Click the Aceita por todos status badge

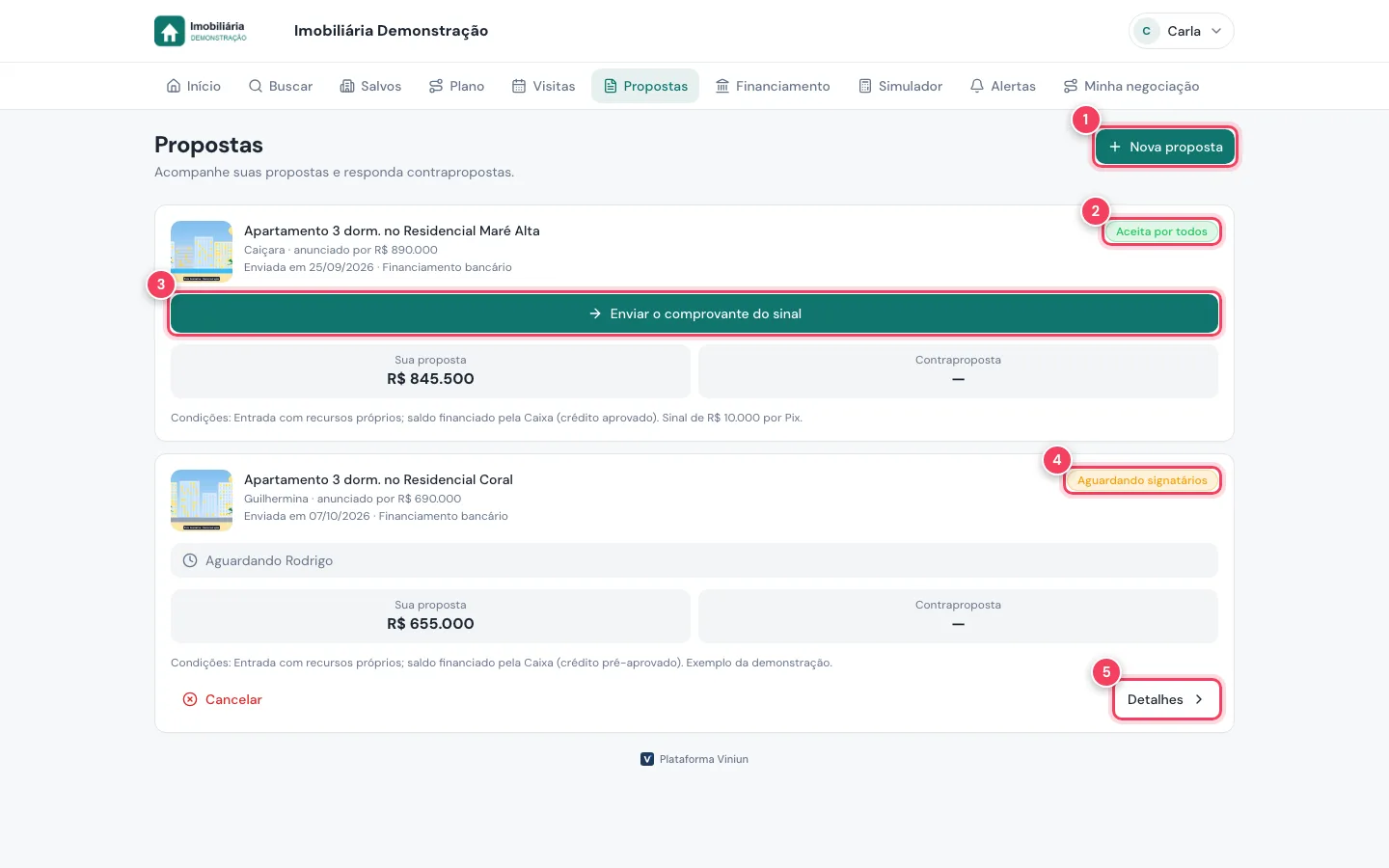coord(1161,231)
